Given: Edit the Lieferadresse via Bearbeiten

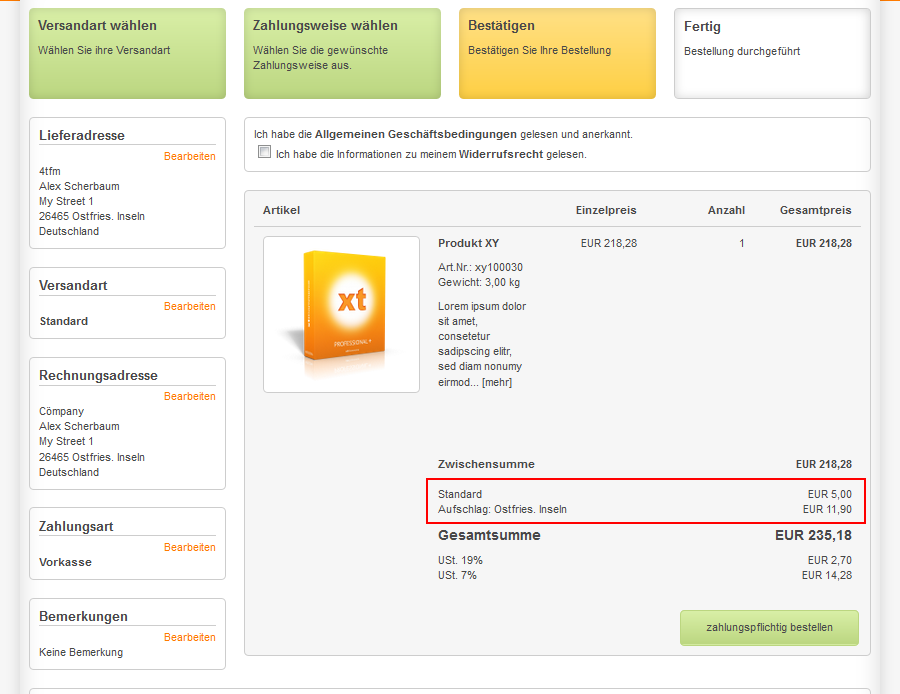Looking at the screenshot, I should tap(189, 156).
